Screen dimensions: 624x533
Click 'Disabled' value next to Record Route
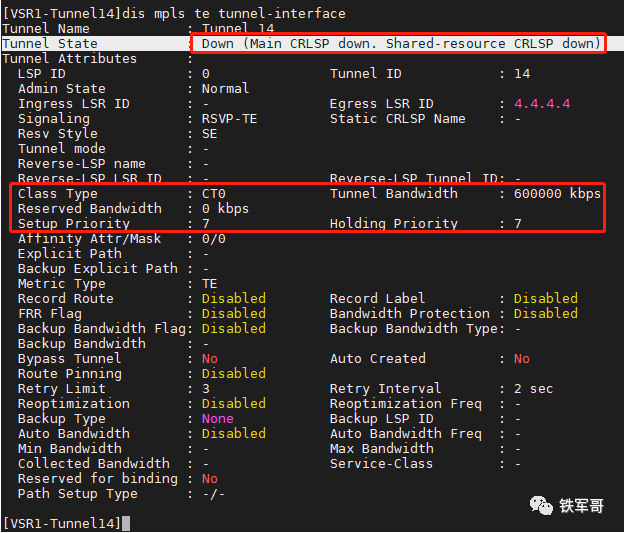[x=234, y=299]
